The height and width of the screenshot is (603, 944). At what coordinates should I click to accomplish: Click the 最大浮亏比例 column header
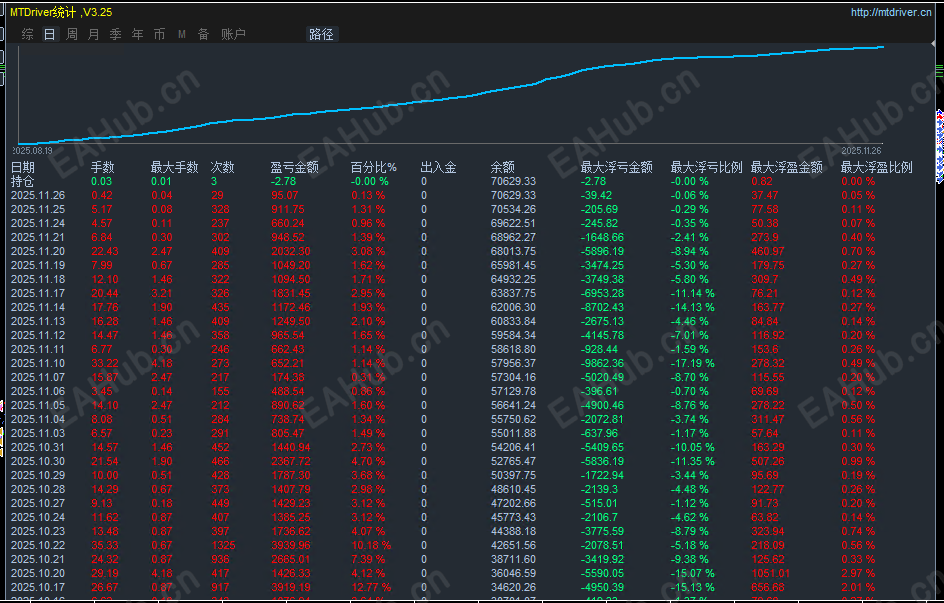(707, 167)
